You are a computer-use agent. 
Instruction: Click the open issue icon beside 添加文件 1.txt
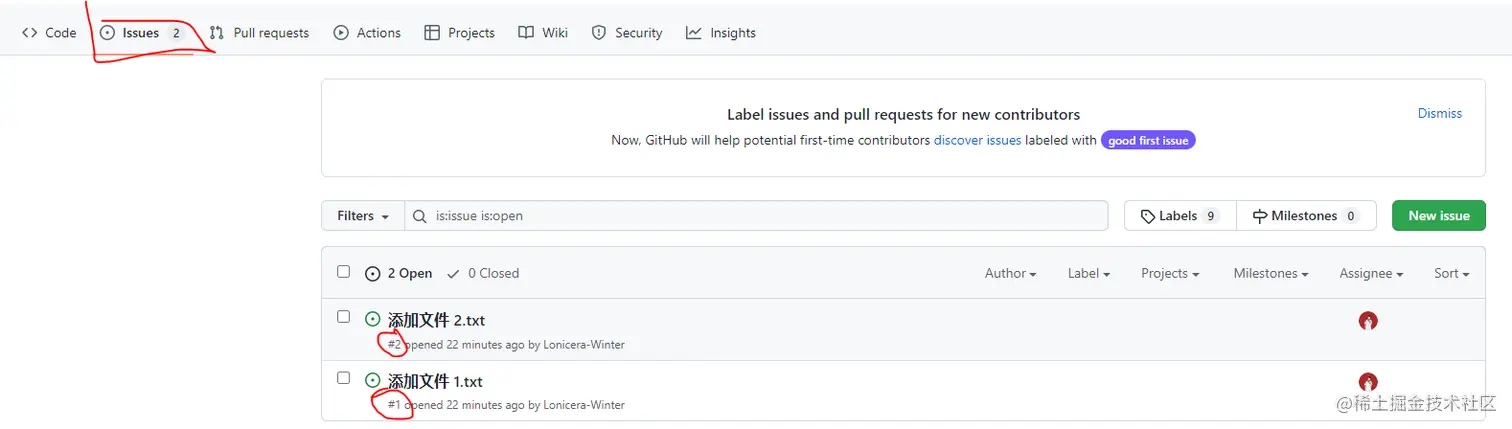point(373,381)
